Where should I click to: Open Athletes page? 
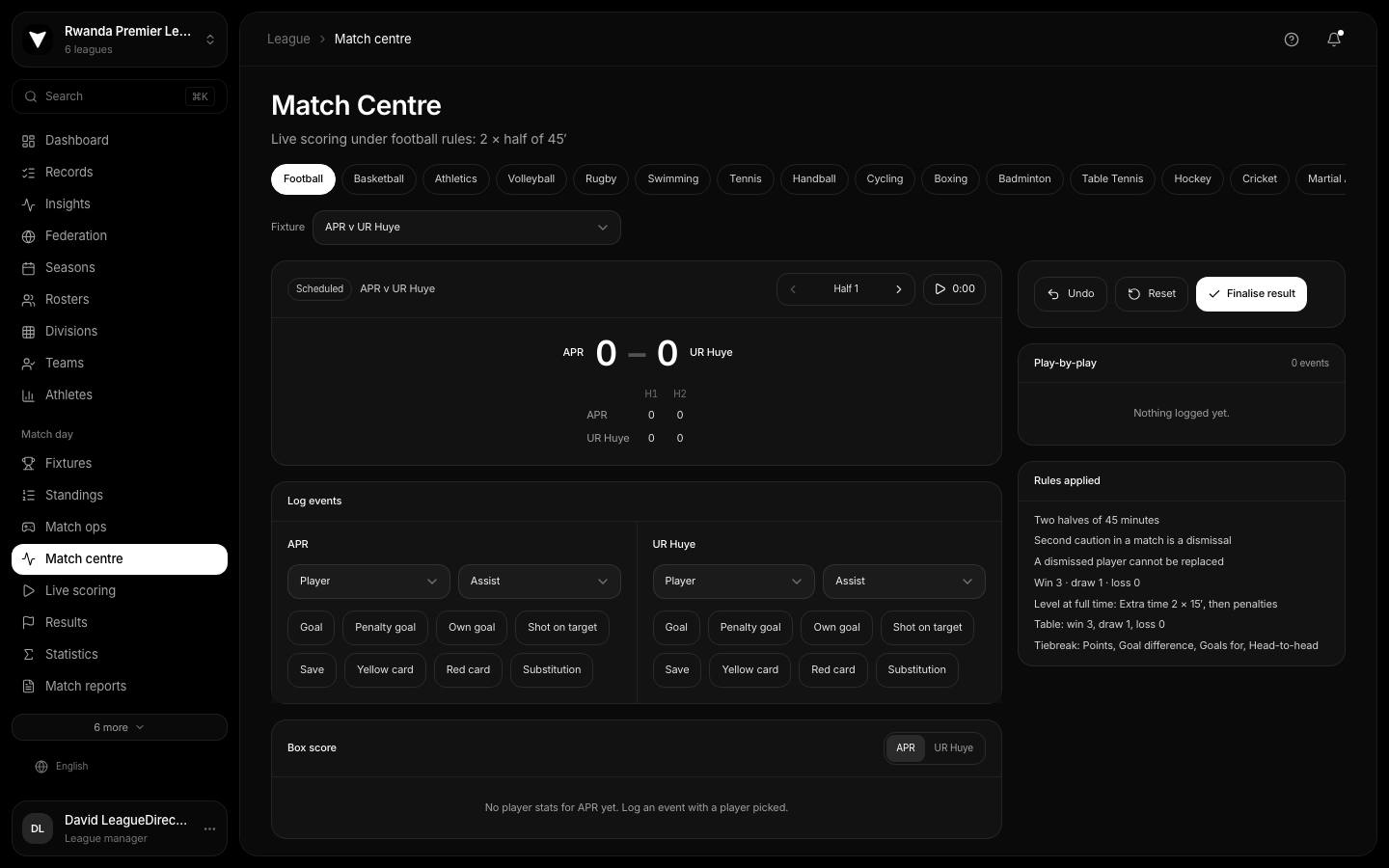click(120, 395)
